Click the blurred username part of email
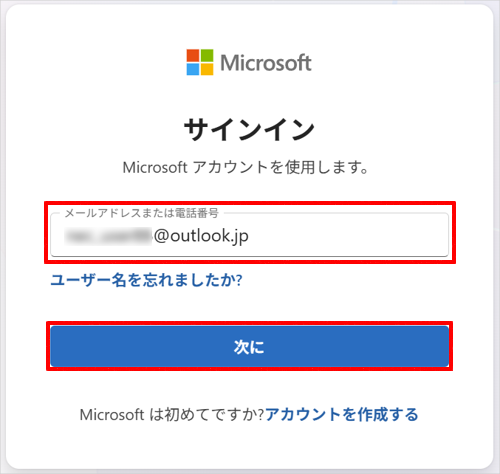The image size is (500, 474). pos(108,236)
